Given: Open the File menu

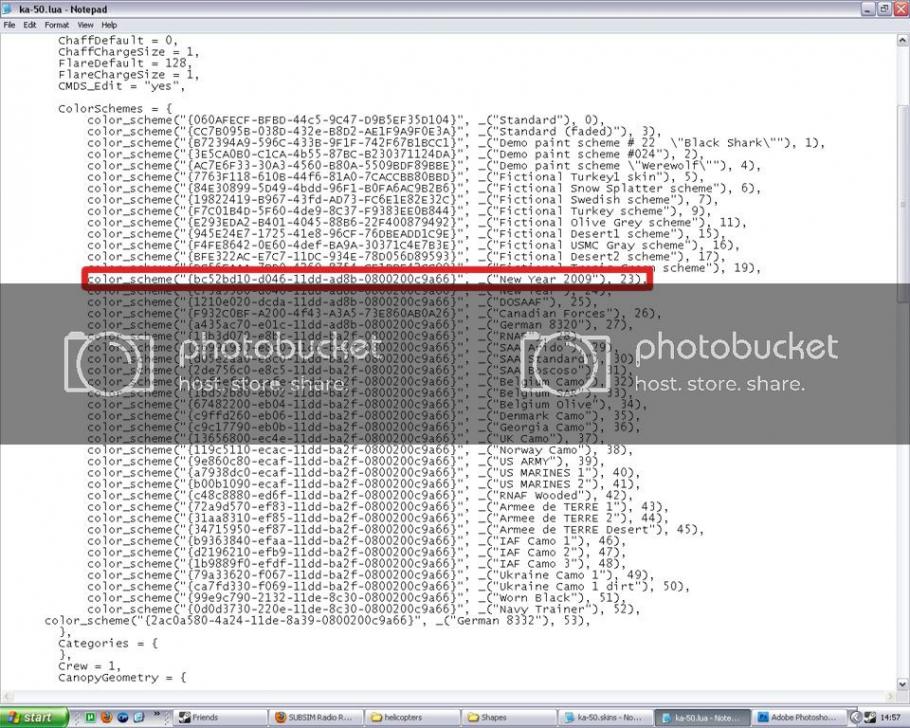Looking at the screenshot, I should click(9, 24).
